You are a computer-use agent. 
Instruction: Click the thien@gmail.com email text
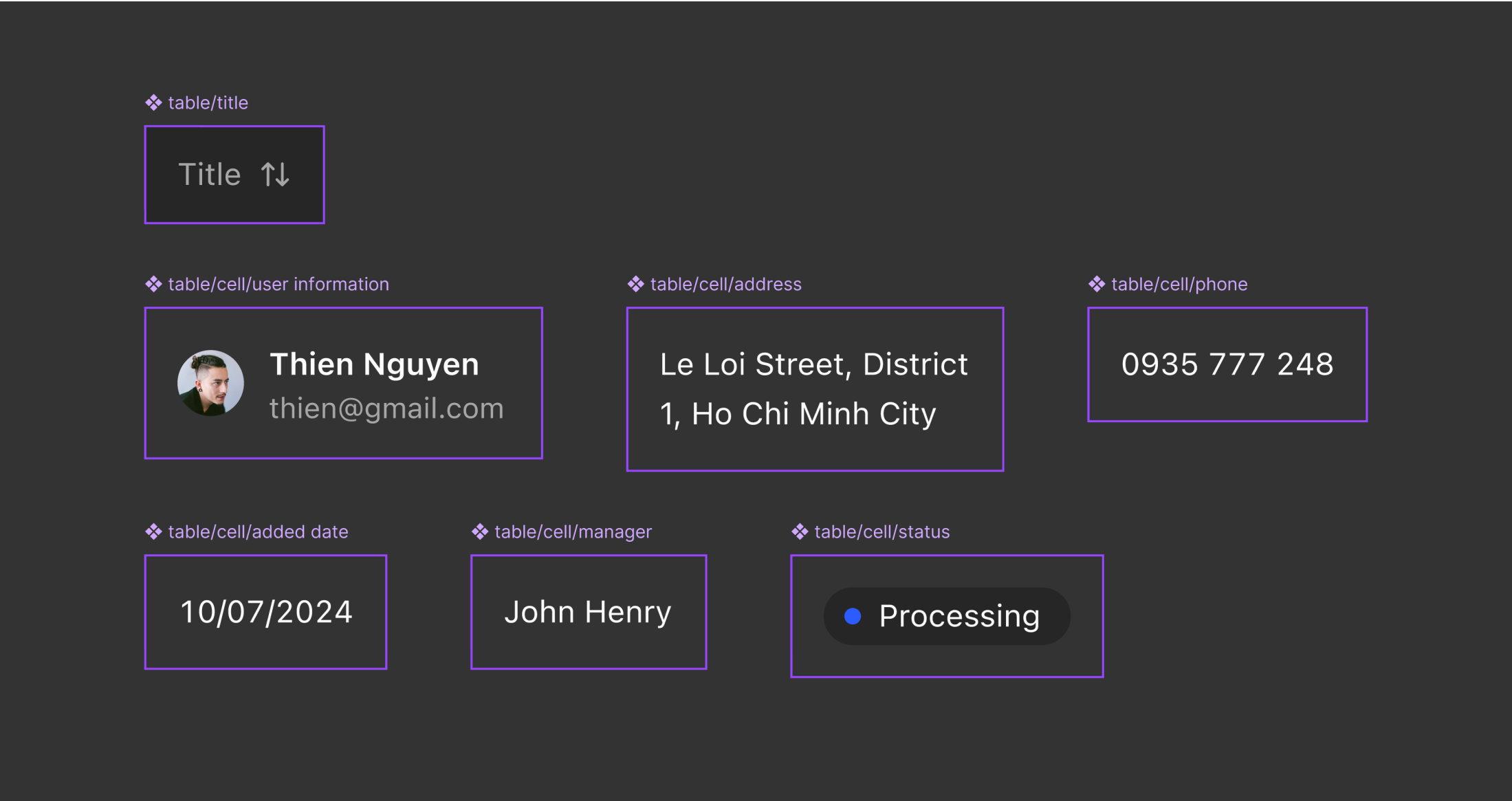point(386,408)
